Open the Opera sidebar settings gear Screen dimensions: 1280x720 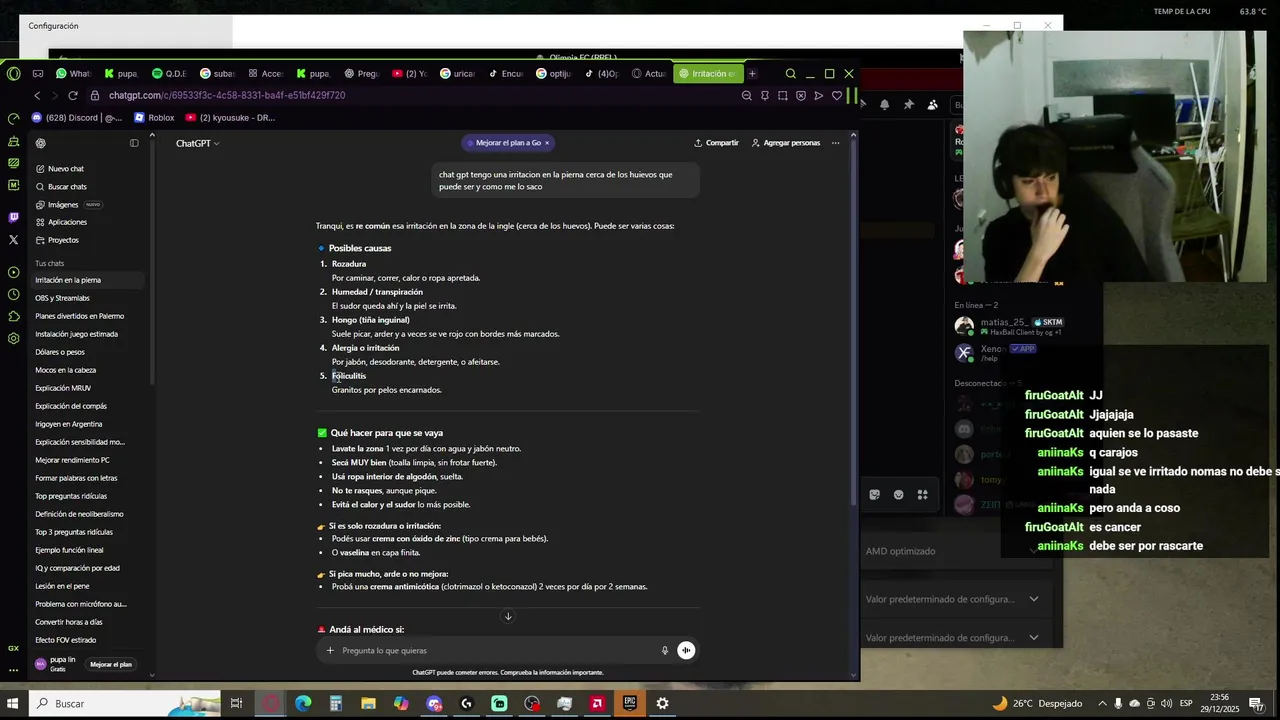pos(13,338)
